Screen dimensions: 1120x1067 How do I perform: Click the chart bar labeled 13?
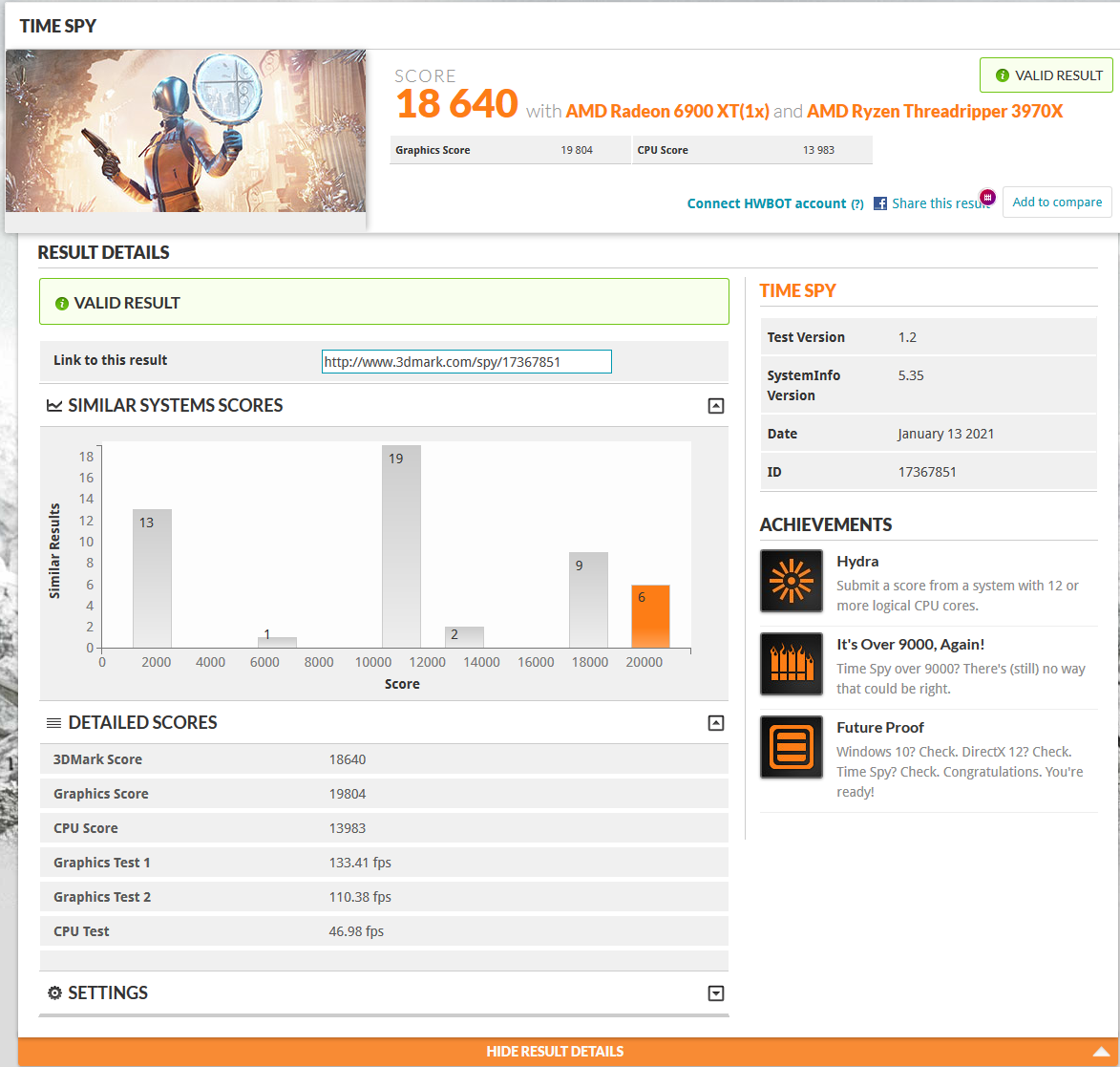point(152,578)
